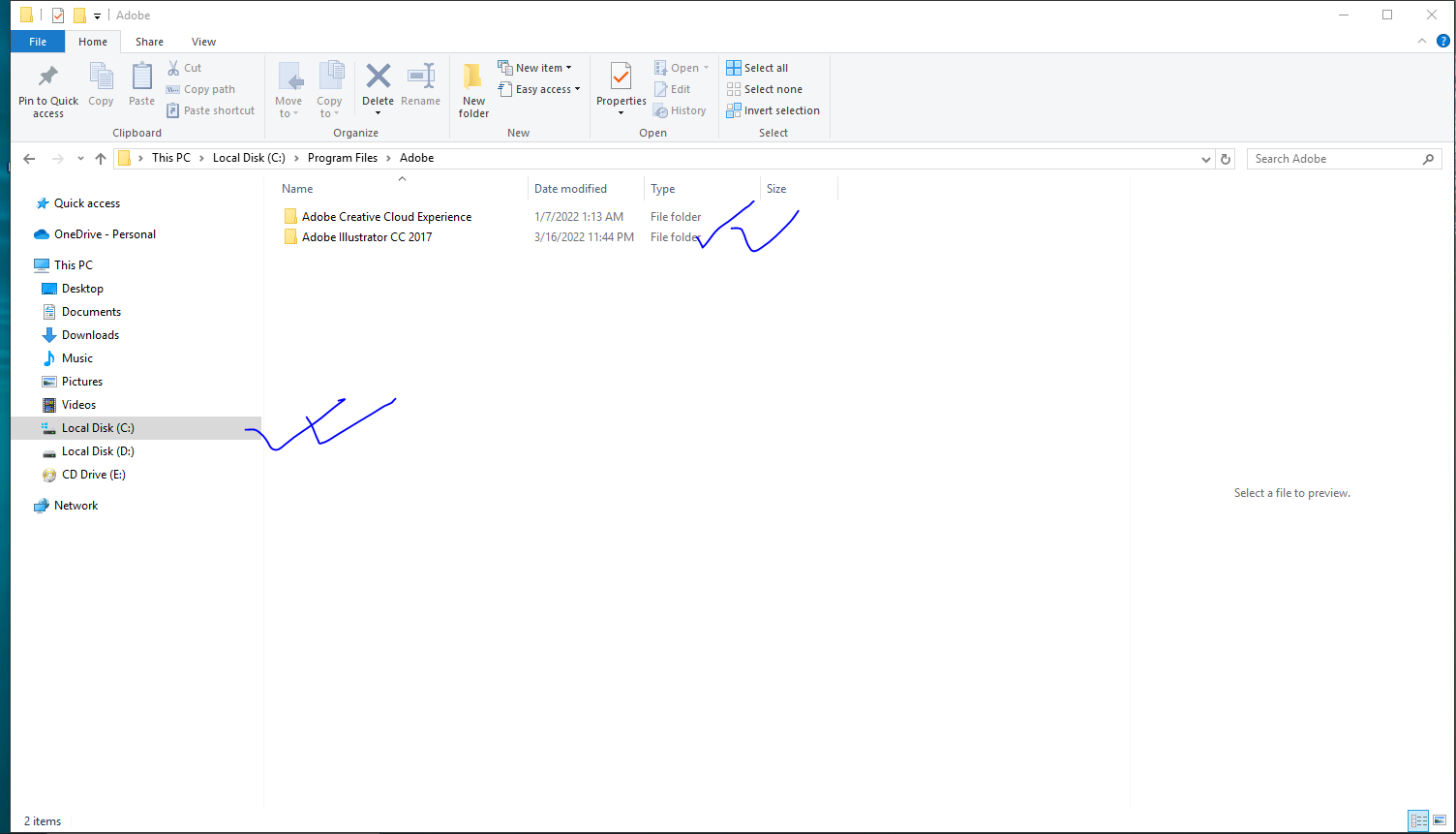Go up one level arrow

tap(101, 159)
